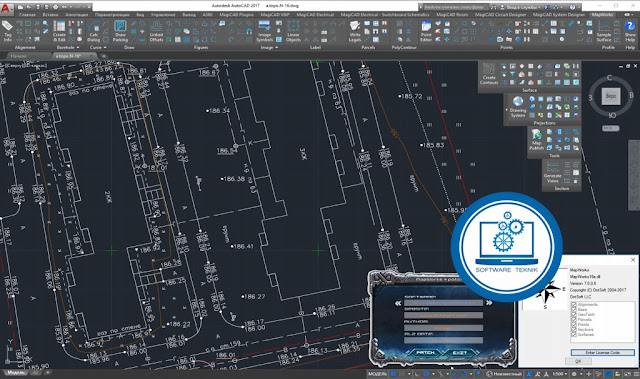Toggle the Points checkbox
The width and height of the screenshot is (640, 379).
(573, 325)
